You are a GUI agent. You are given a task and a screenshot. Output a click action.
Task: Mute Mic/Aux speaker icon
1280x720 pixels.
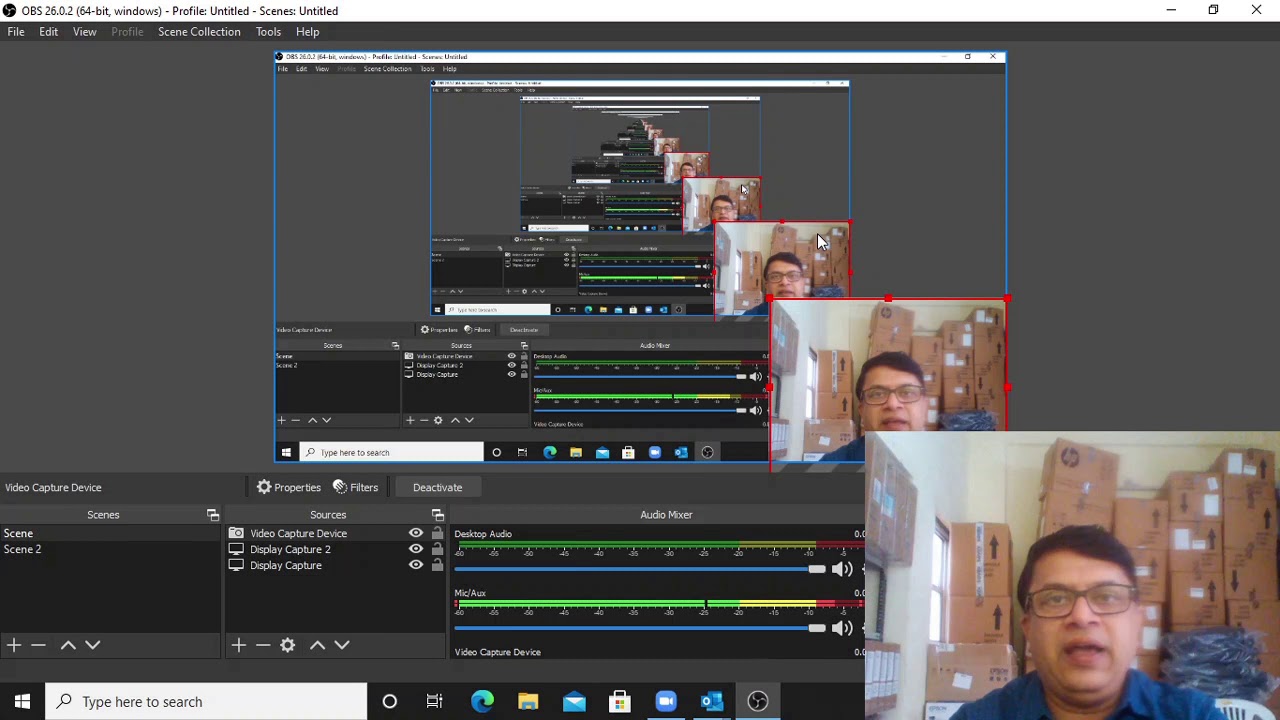(842, 628)
